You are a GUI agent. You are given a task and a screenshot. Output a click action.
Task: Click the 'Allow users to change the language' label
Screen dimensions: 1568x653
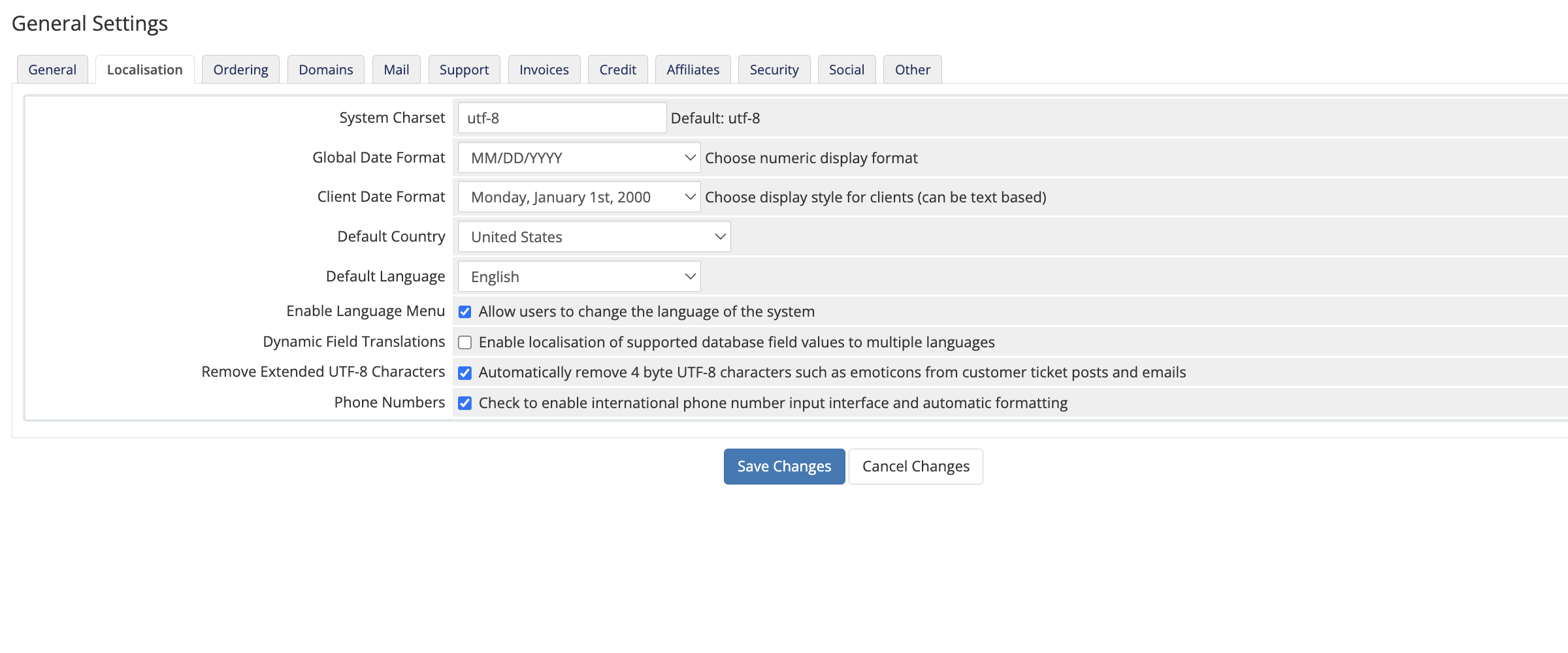[x=646, y=311]
